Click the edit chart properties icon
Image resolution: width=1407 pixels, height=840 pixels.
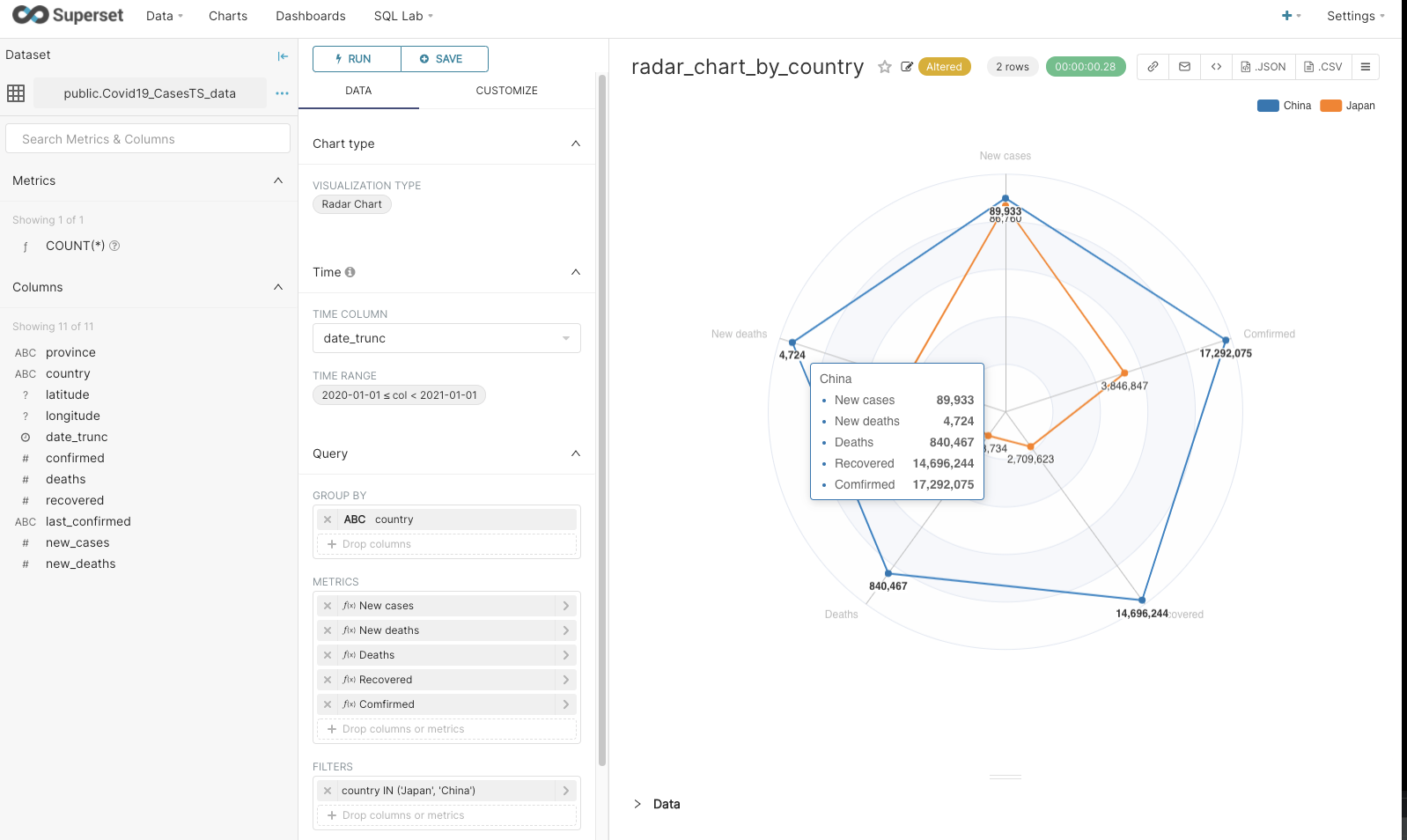907,67
